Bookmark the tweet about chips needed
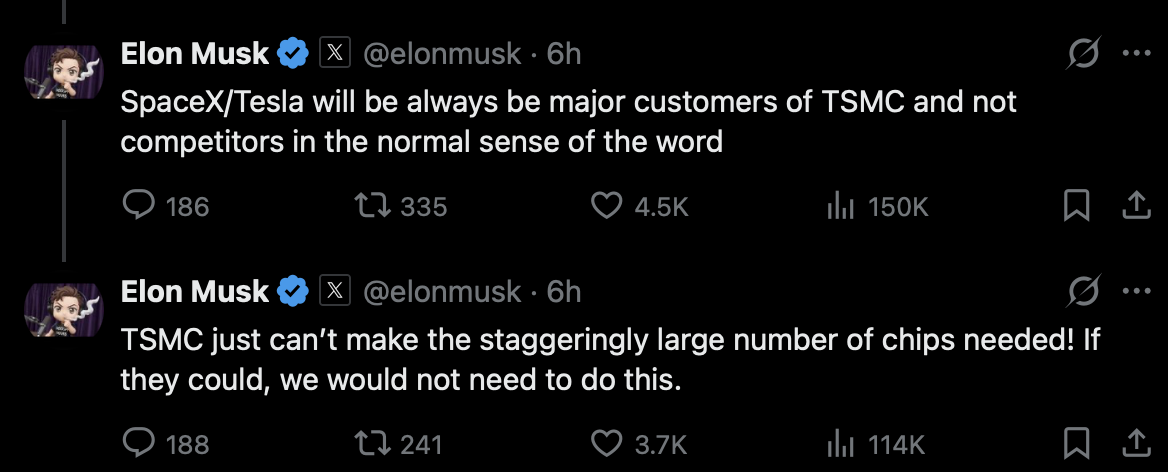The width and height of the screenshot is (1168, 472). tap(1076, 443)
